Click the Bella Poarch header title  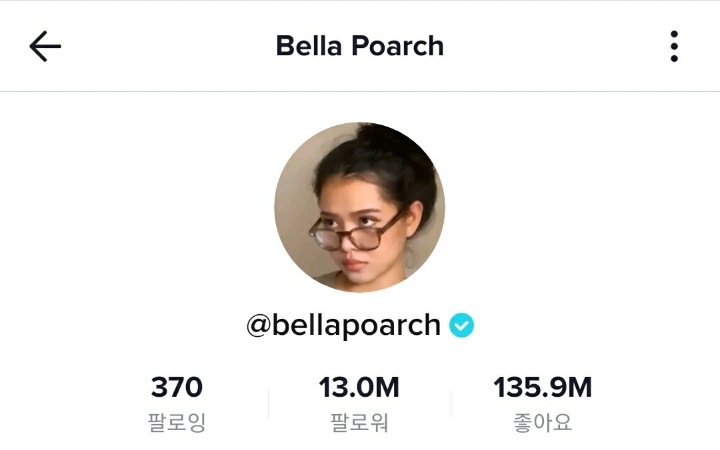(360, 46)
